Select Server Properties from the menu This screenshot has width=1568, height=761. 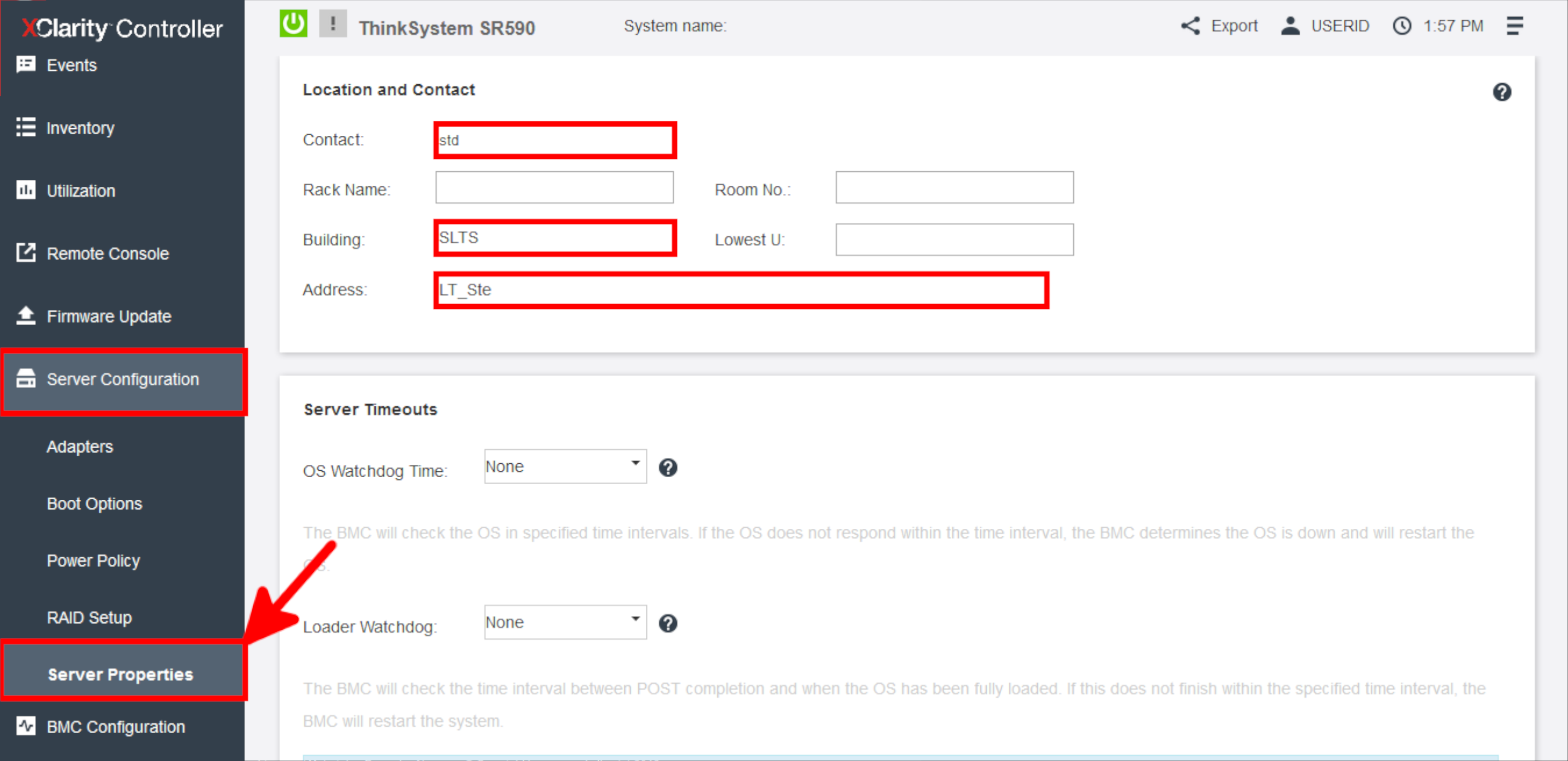pos(121,674)
